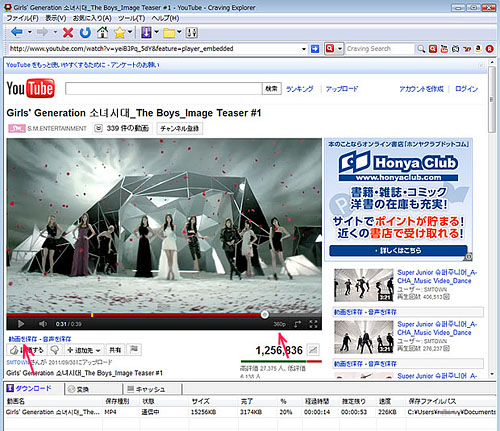Open the 追加先 add-to dropdown
Screen dimensions: 500x431
(84, 350)
